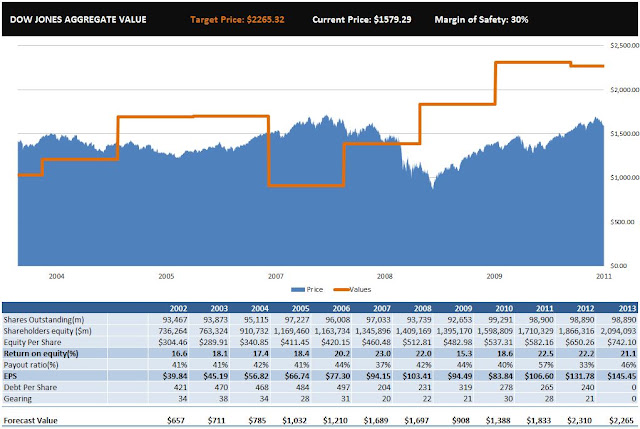Click the 'Forecast Value' row label
Image resolution: width=640 pixels, height=429 pixels.
click(x=31, y=420)
